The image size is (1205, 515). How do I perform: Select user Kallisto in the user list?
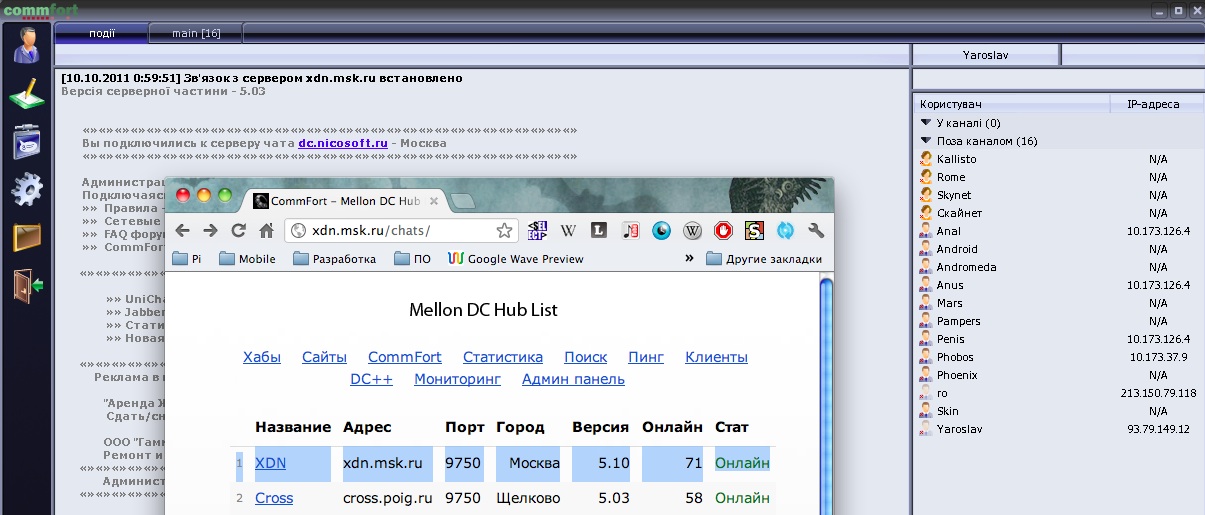[x=956, y=159]
